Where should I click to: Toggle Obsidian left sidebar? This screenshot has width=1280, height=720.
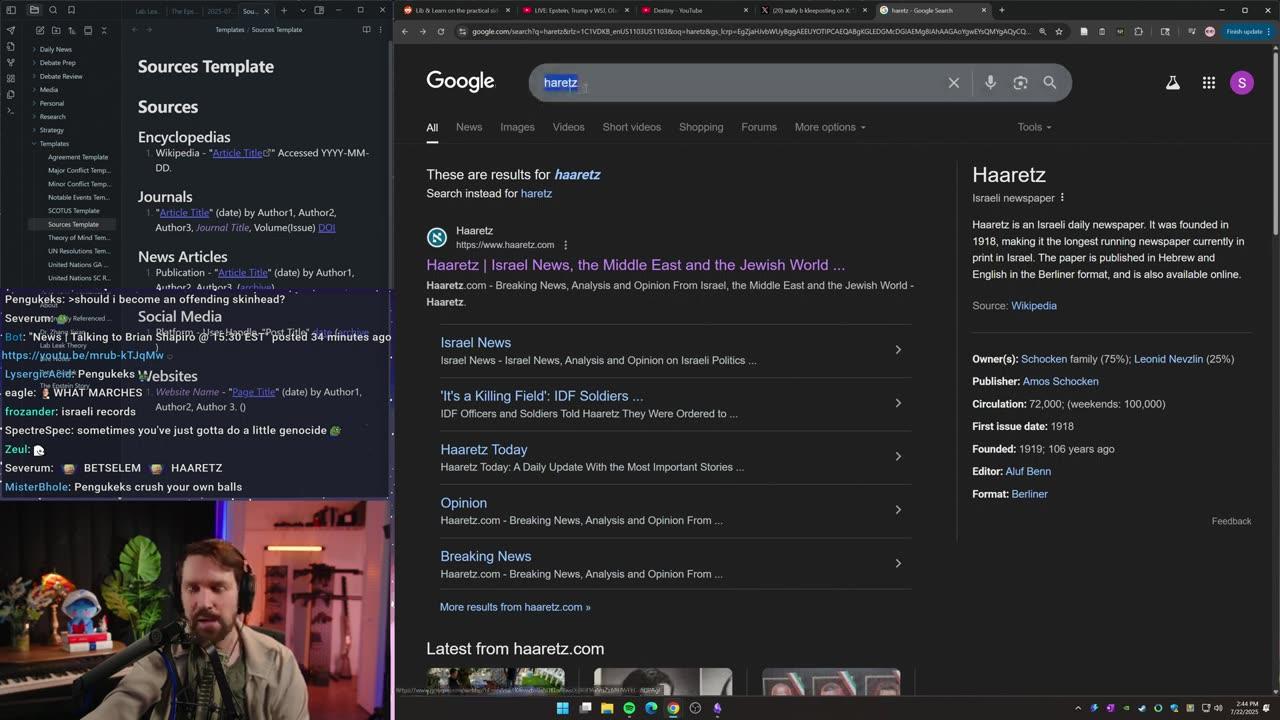(x=11, y=10)
